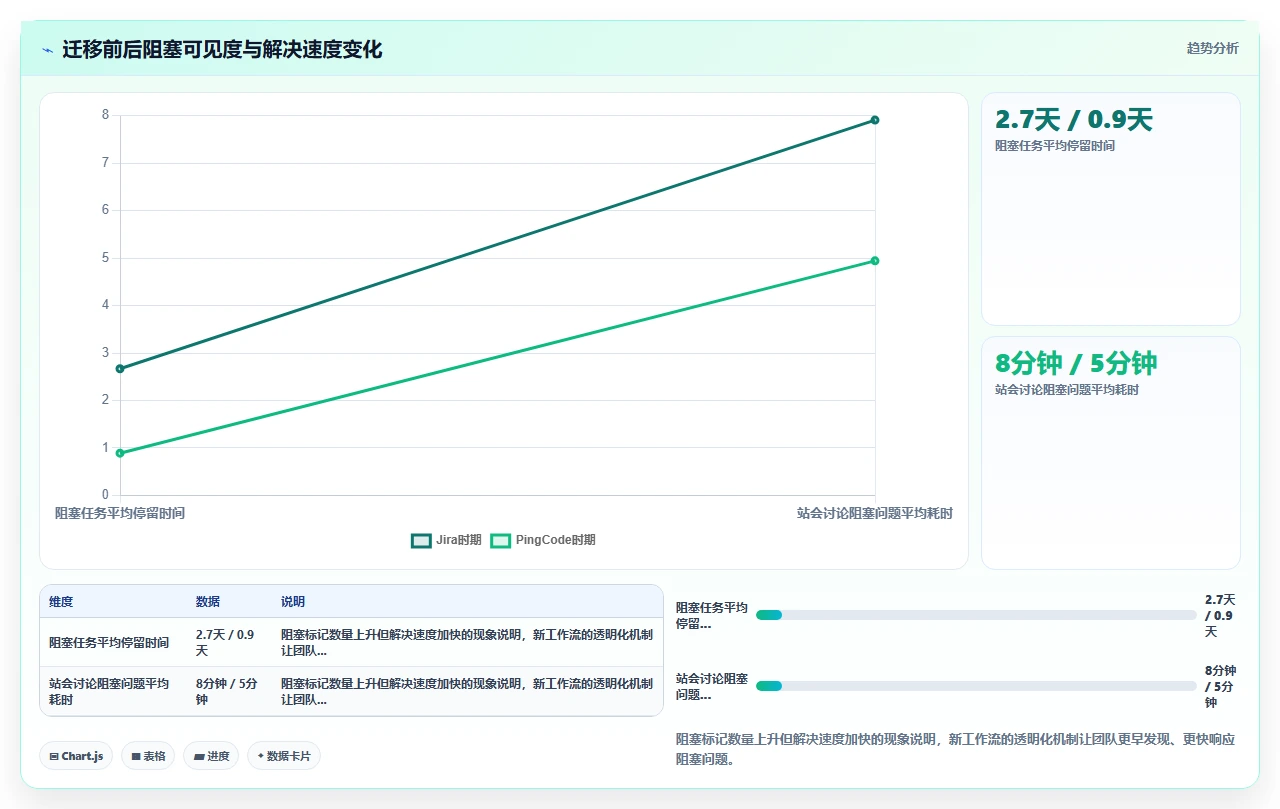Toggle the PingCode时期 legend item
This screenshot has width=1280, height=809.
pyautogui.click(x=543, y=540)
